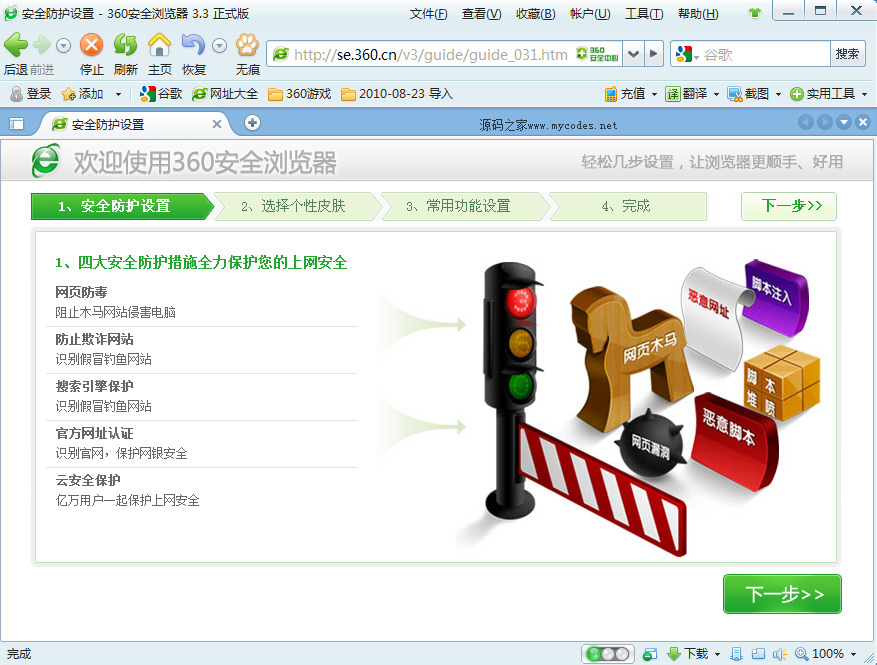The width and height of the screenshot is (877, 665).
Task: Expand the 添加 favorites dropdown arrow
Action: point(118,94)
